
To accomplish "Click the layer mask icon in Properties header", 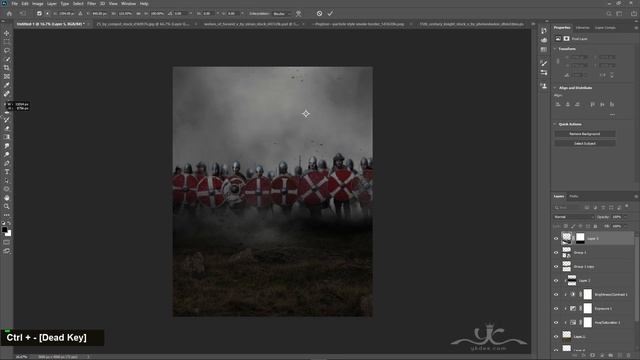I will click(567, 39).
